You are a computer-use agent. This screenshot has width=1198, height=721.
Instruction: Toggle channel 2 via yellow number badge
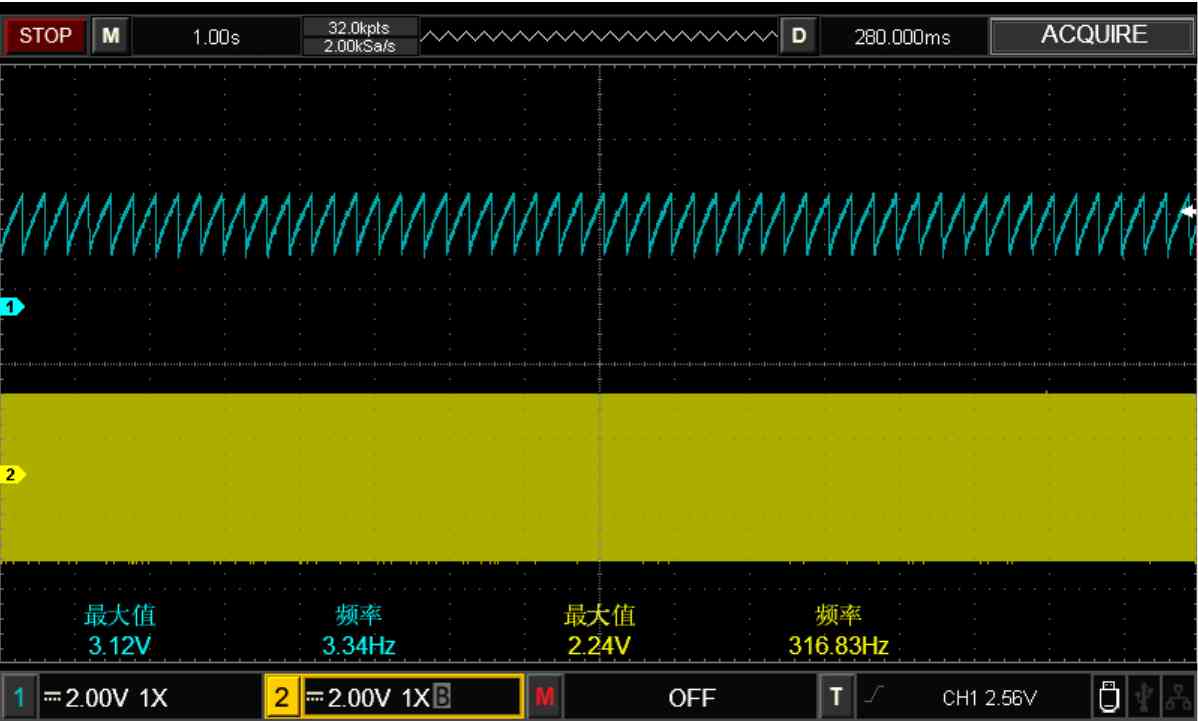coord(282,697)
